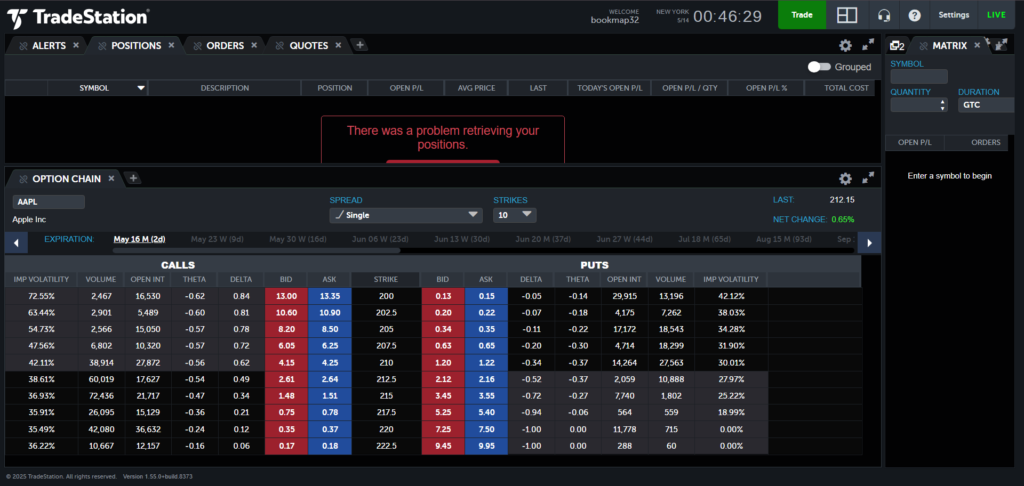Open the Strikes count dropdown
1024x486 pixels.
(515, 215)
